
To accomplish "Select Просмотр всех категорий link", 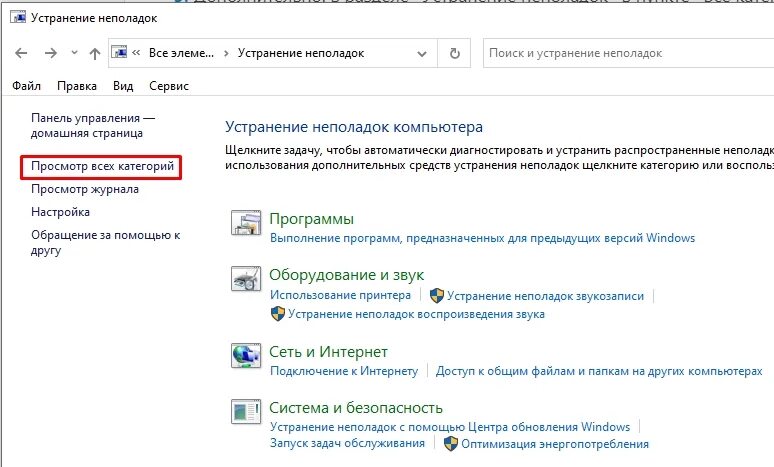I will point(102,166).
